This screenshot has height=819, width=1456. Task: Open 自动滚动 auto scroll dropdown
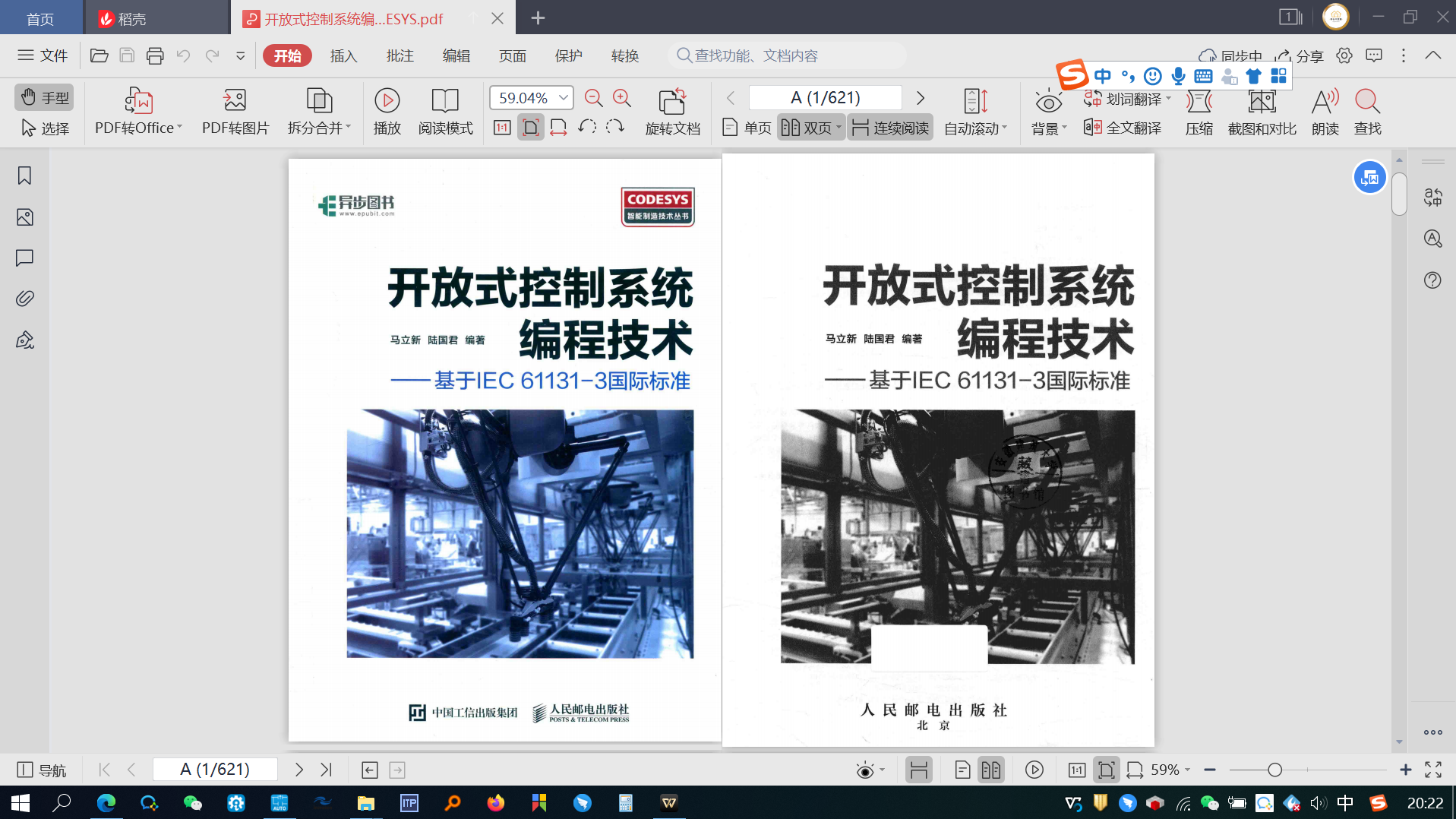click(975, 112)
